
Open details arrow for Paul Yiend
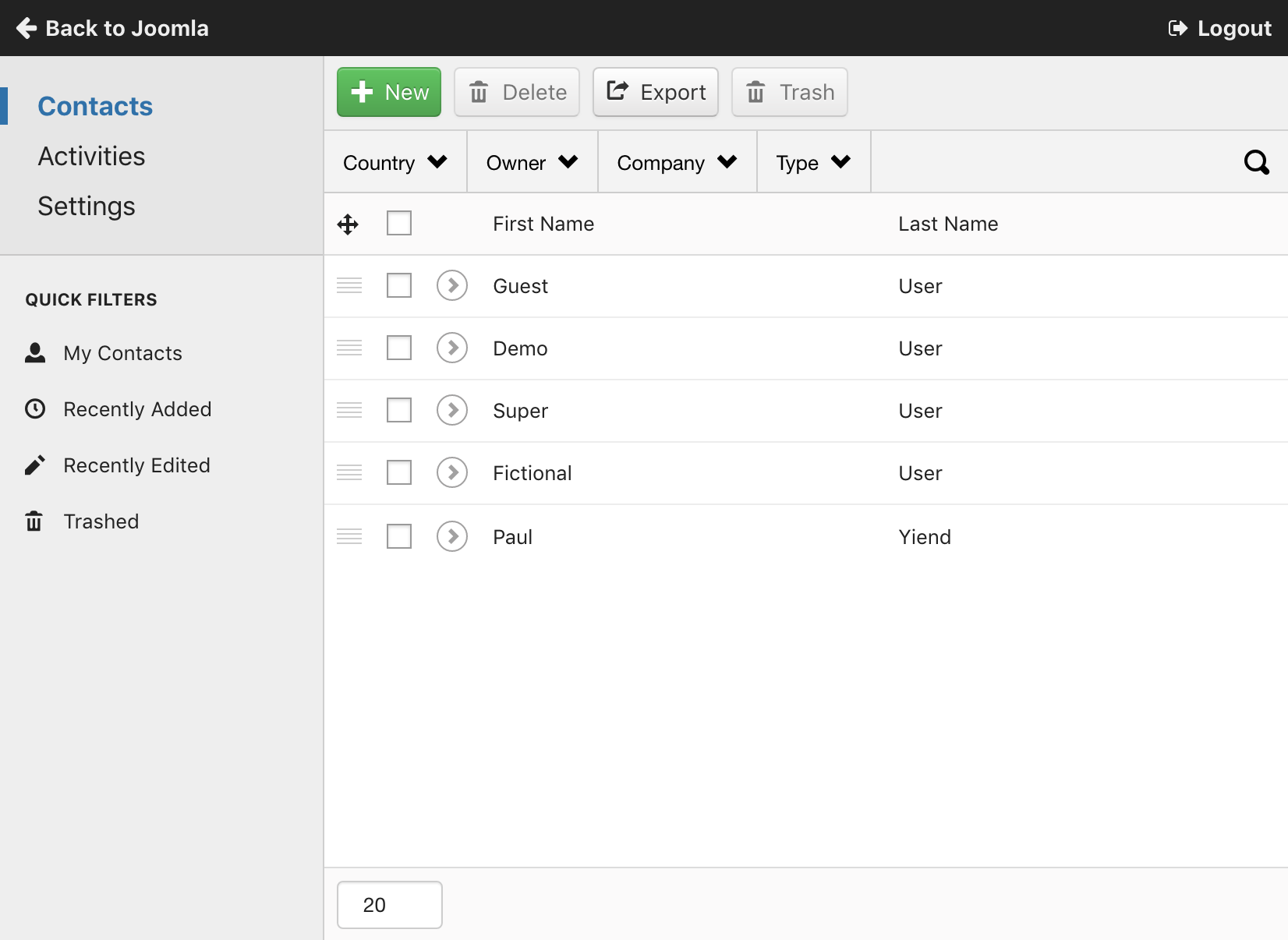click(452, 536)
